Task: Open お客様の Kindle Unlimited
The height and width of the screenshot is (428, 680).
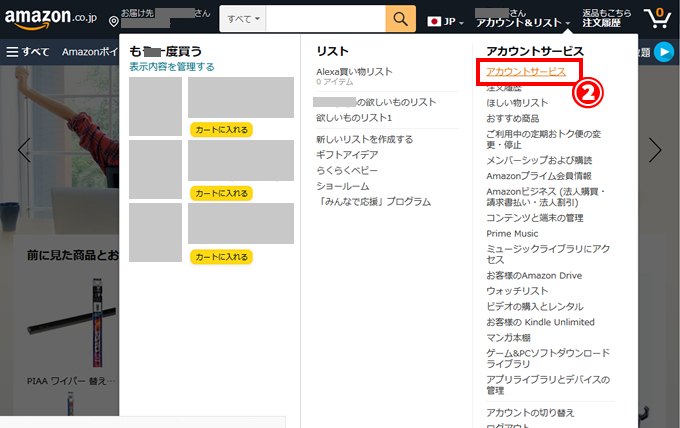Action: click(x=540, y=322)
